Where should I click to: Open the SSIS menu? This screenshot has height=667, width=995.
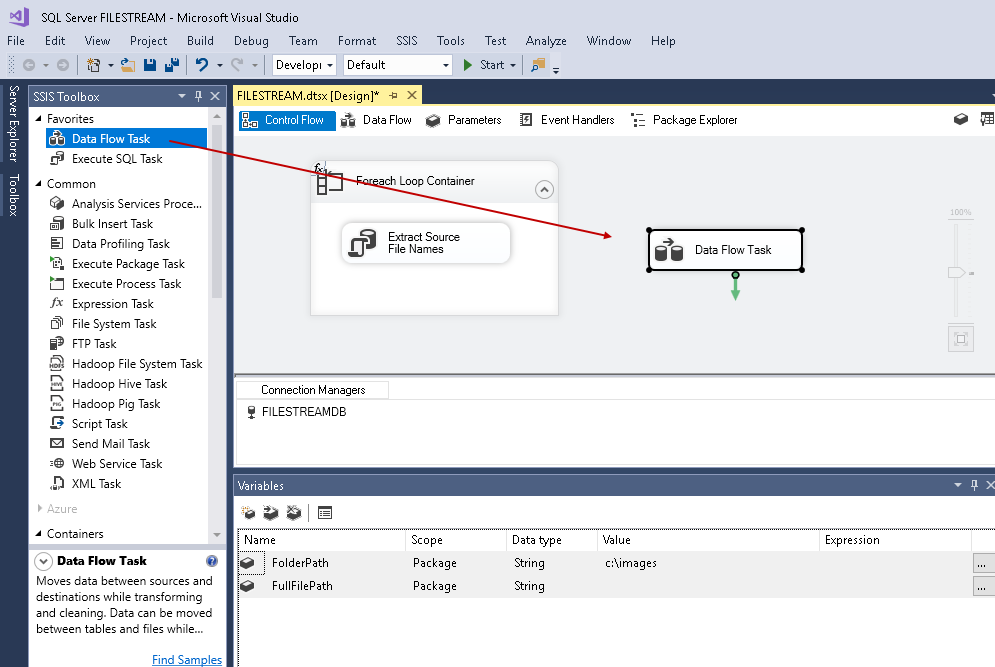[407, 41]
